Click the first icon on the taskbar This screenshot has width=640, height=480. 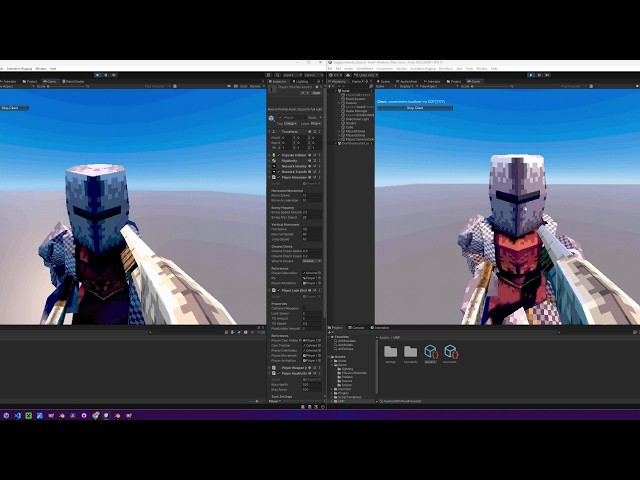pyautogui.click(x=6, y=416)
